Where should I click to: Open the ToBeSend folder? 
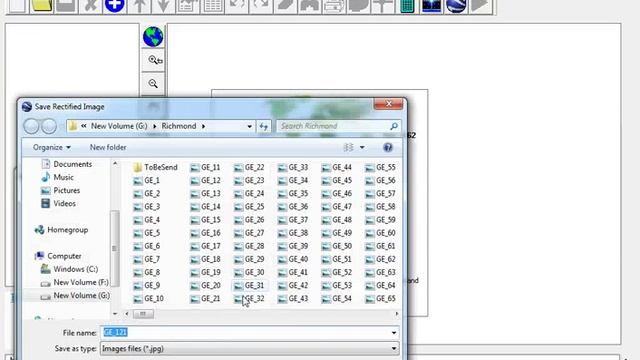(x=155, y=167)
